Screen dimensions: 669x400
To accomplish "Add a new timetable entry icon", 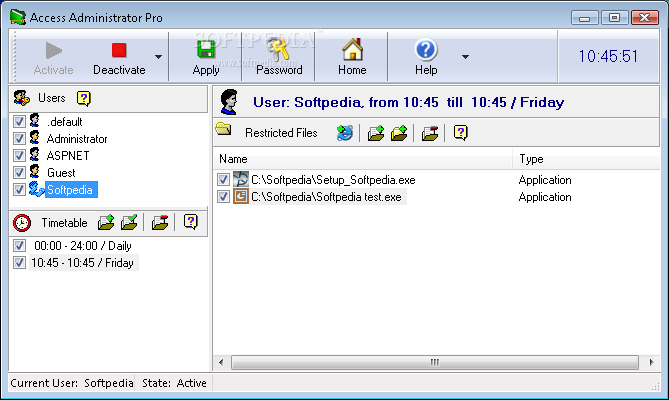I will pos(106,222).
